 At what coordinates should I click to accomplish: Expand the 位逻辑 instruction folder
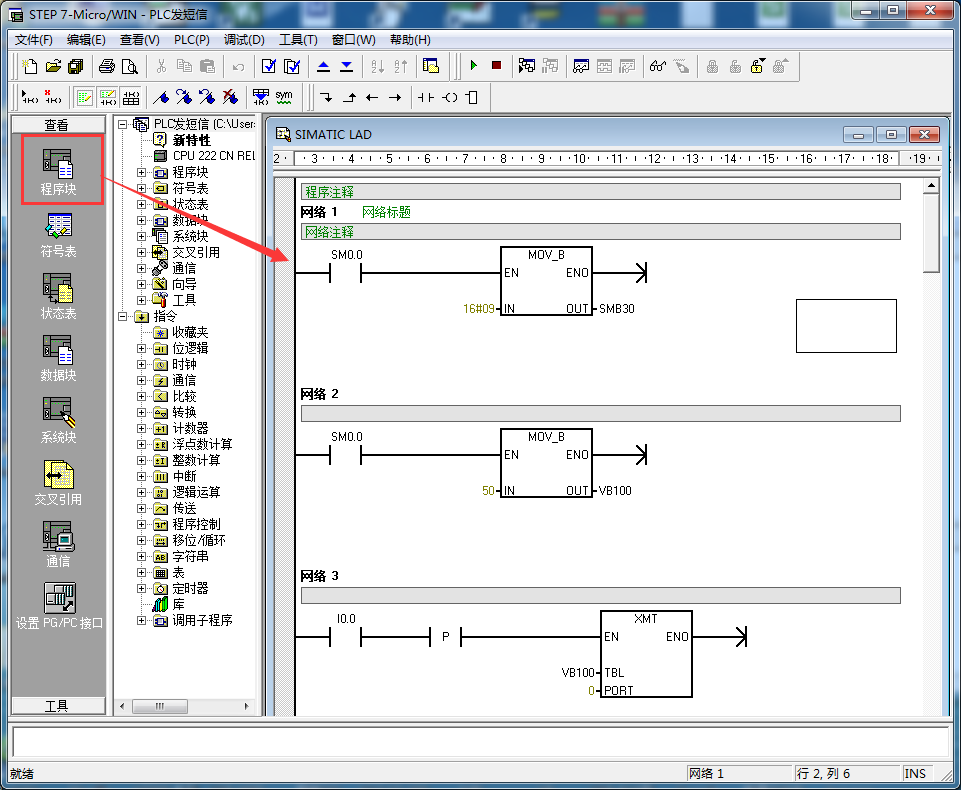142,348
